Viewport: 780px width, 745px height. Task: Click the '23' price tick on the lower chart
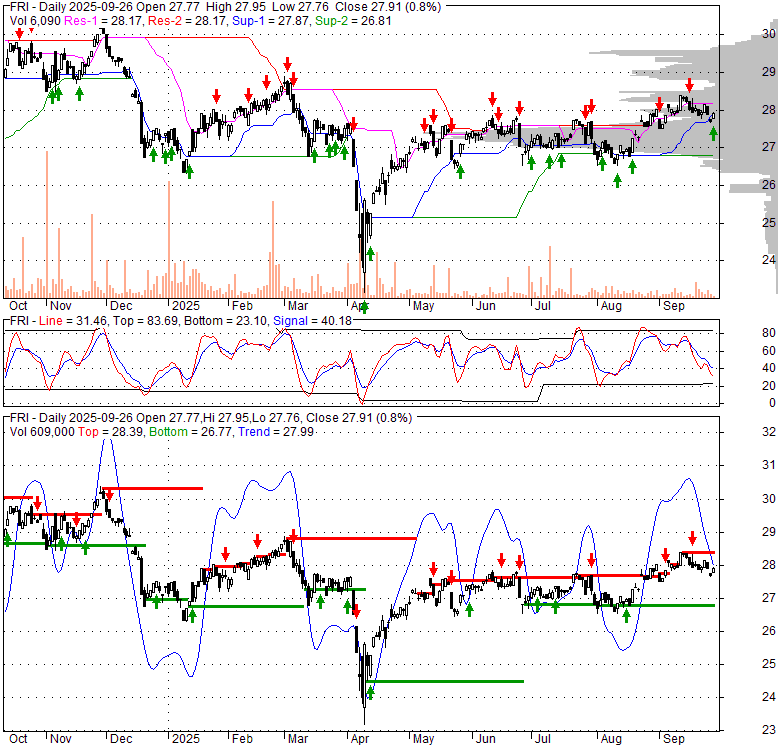(769, 730)
